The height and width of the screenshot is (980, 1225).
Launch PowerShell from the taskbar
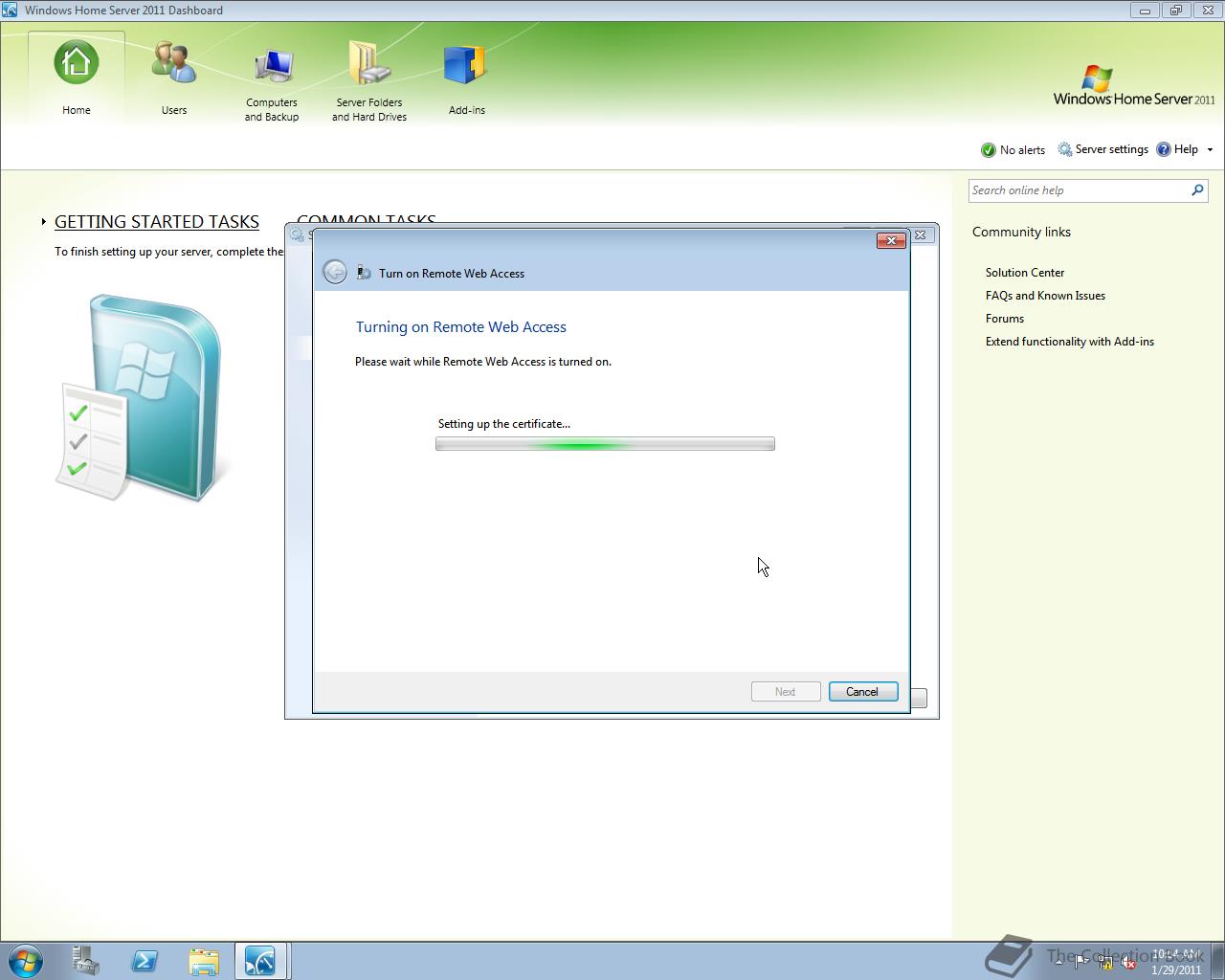145,961
